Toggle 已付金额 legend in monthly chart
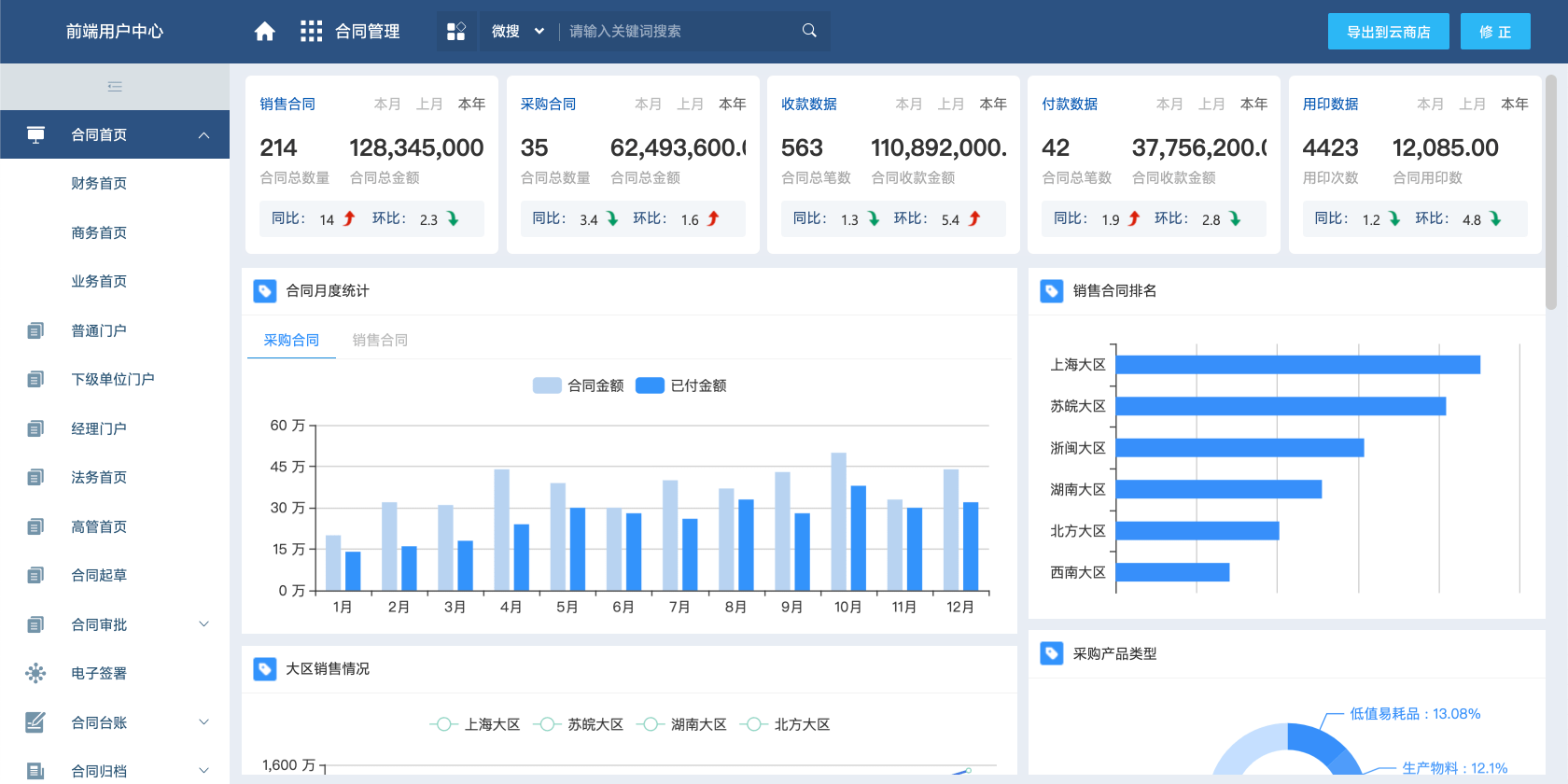 [680, 385]
